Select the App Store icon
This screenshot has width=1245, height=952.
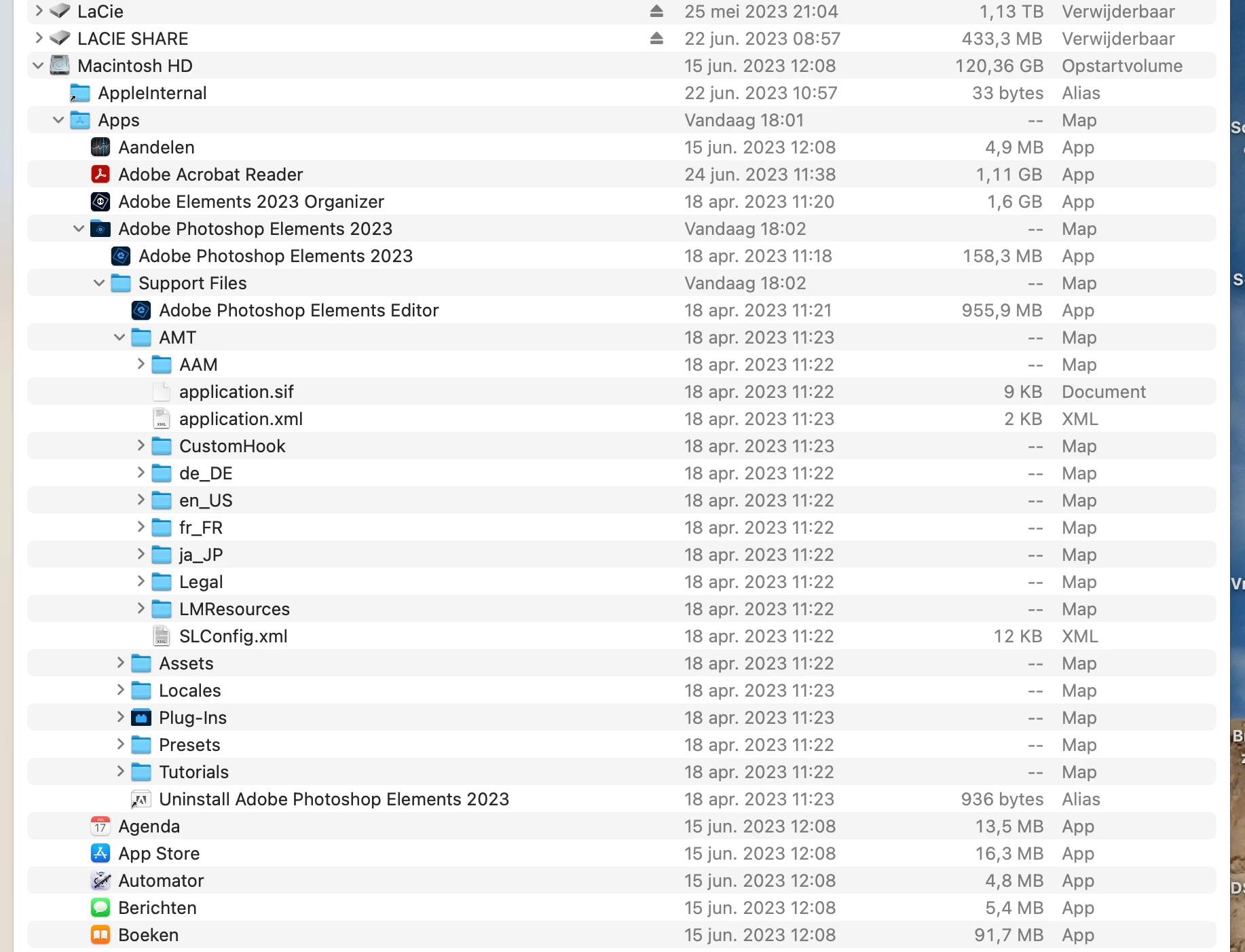(x=100, y=854)
